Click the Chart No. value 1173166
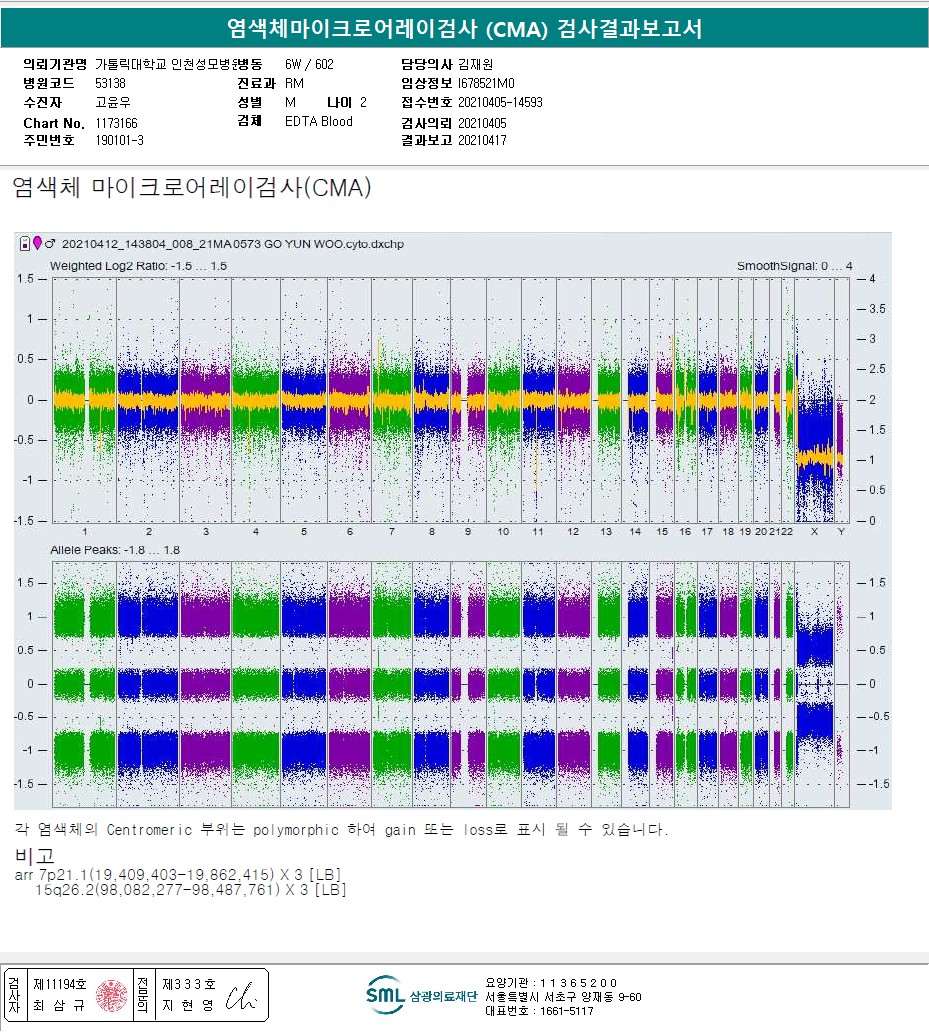This screenshot has height=1032, width=929. tap(116, 123)
